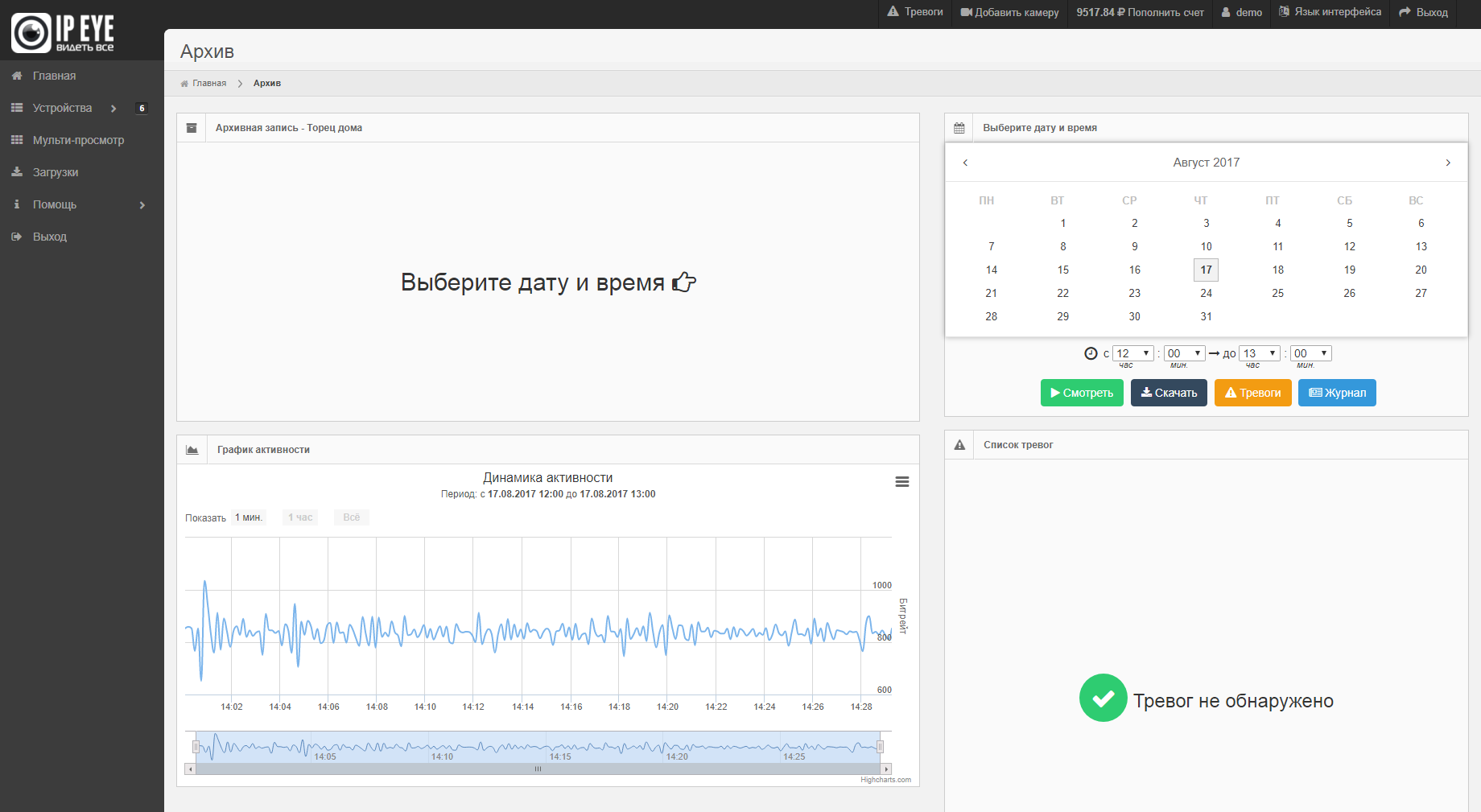Click the IP EYE logo

tap(63, 32)
